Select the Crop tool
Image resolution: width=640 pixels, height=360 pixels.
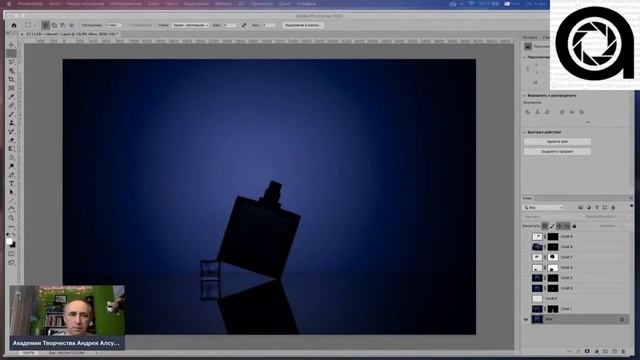11,79
